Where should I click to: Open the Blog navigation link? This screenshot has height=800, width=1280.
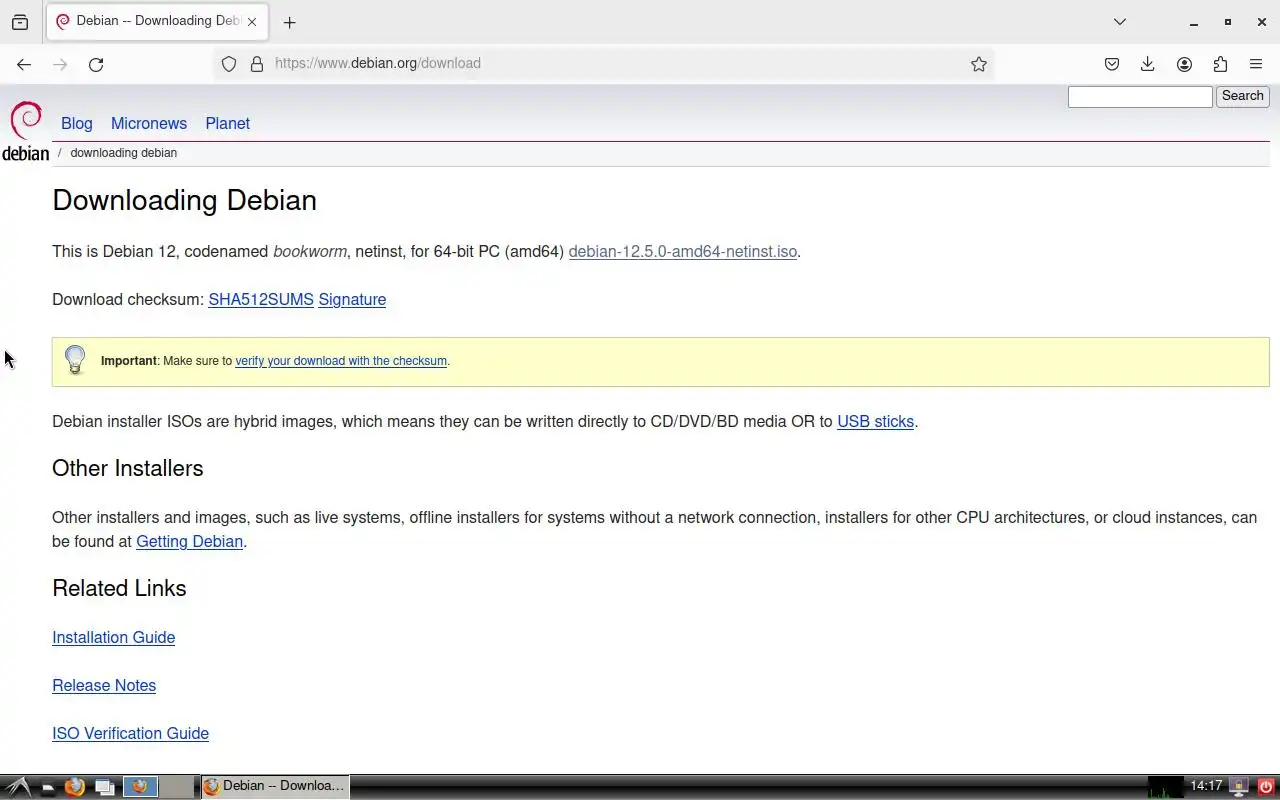coord(77,123)
